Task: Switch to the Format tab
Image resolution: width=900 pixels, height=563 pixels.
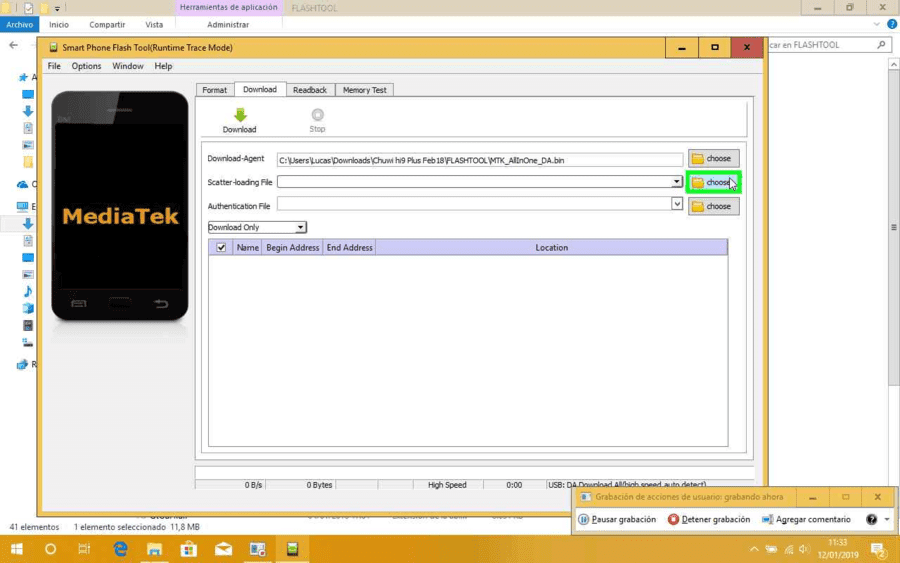Action: pyautogui.click(x=215, y=90)
